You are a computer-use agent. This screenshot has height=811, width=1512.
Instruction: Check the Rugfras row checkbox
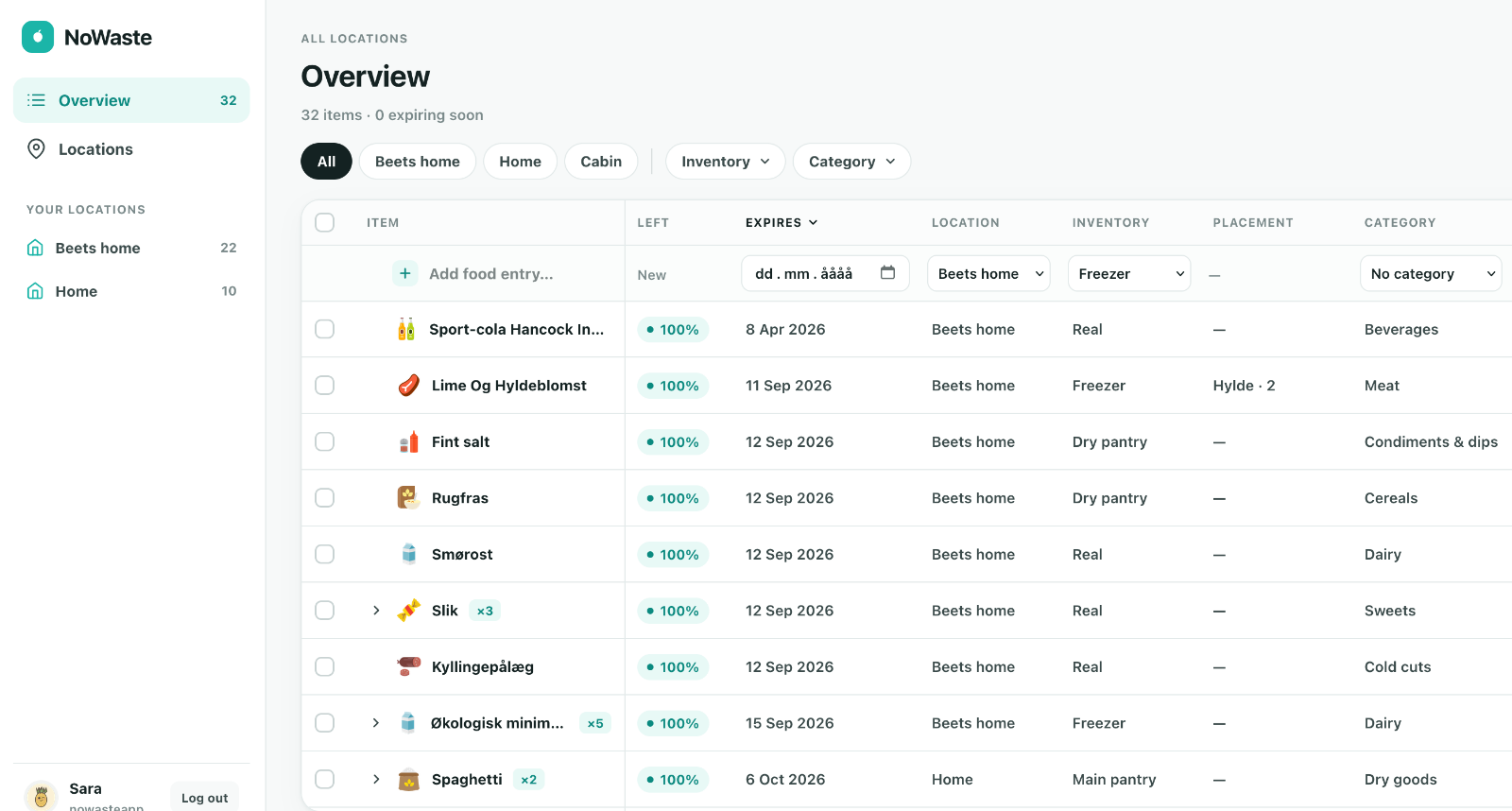(325, 497)
